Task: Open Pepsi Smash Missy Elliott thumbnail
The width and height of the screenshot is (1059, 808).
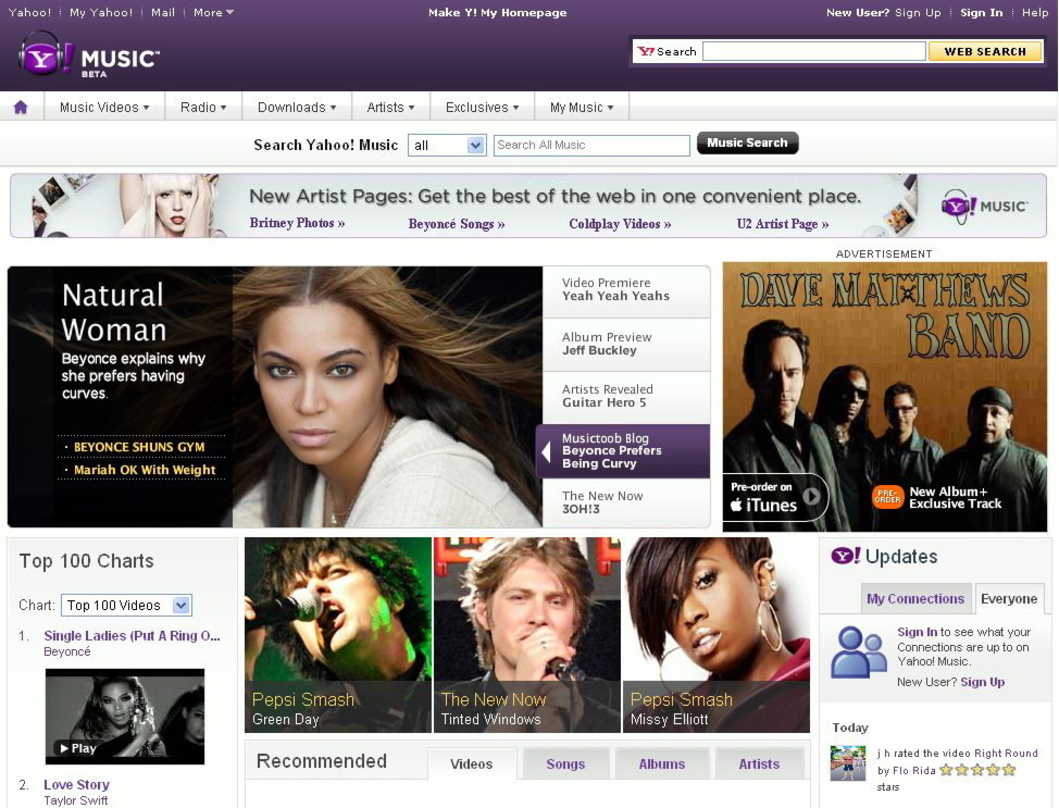Action: tap(716, 635)
